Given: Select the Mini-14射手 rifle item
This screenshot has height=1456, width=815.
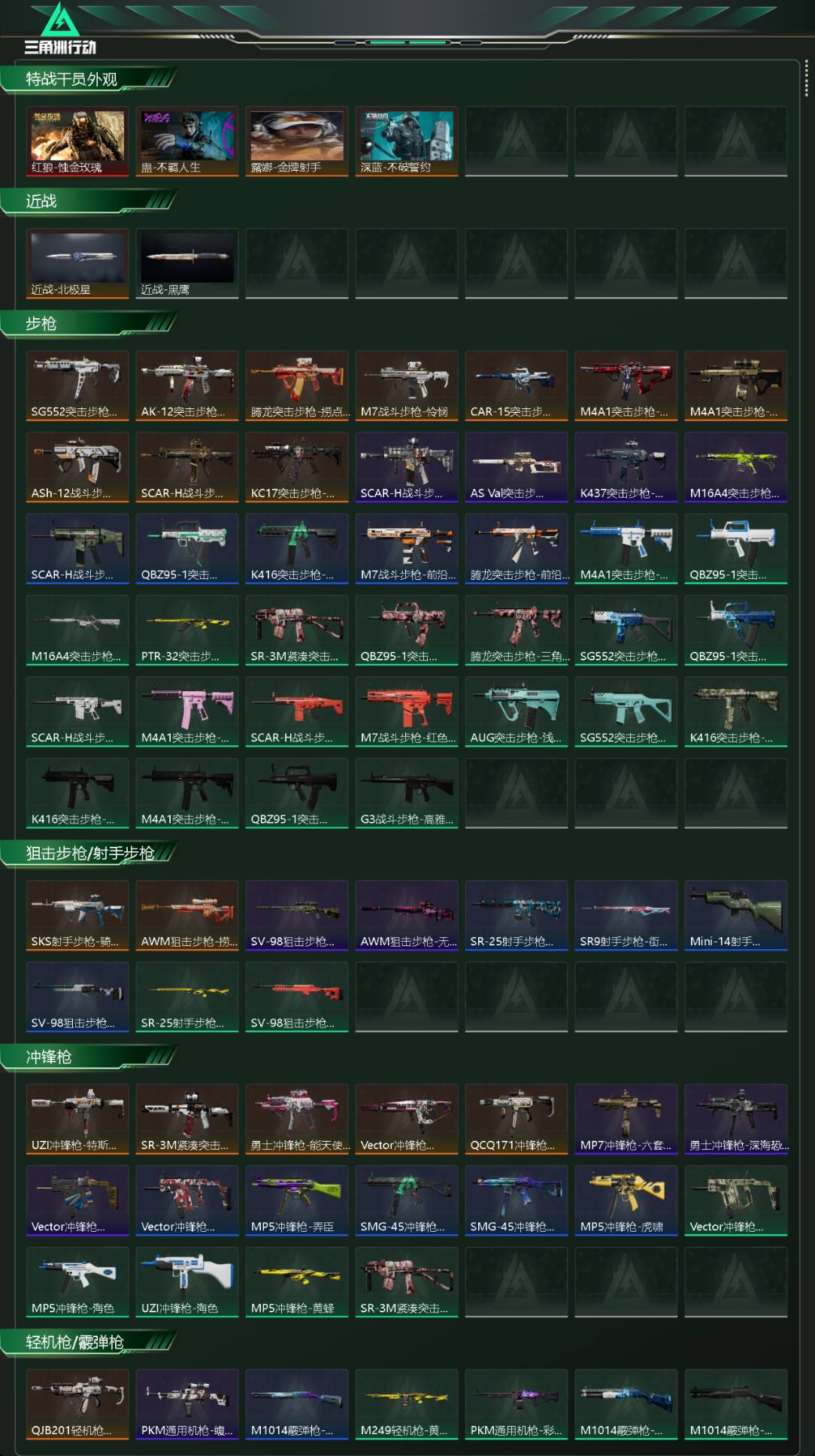Looking at the screenshot, I should (736, 915).
